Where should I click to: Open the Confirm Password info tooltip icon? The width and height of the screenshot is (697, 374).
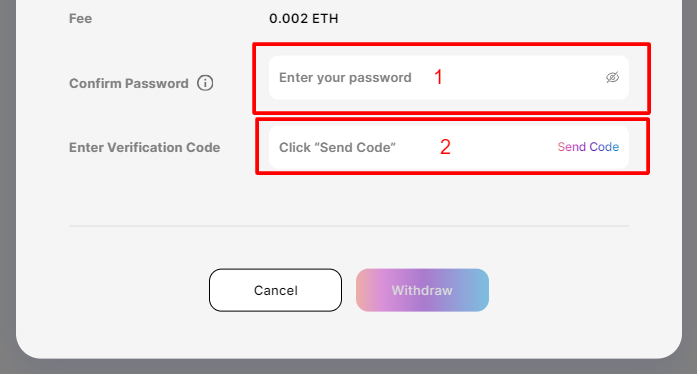(x=205, y=83)
